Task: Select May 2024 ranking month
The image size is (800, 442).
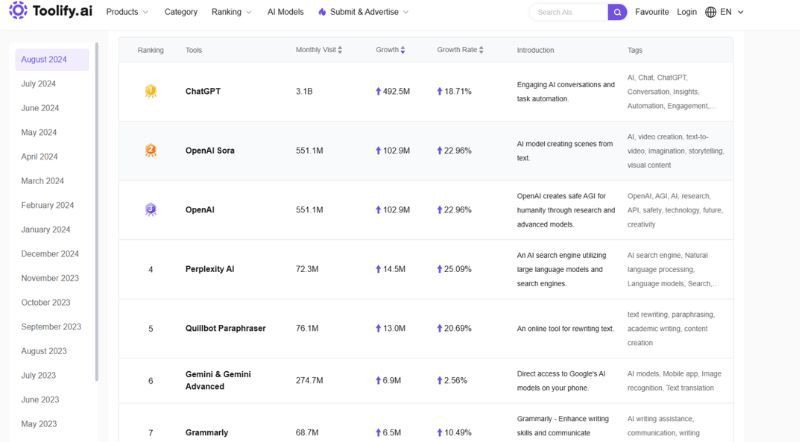Action: pos(39,132)
